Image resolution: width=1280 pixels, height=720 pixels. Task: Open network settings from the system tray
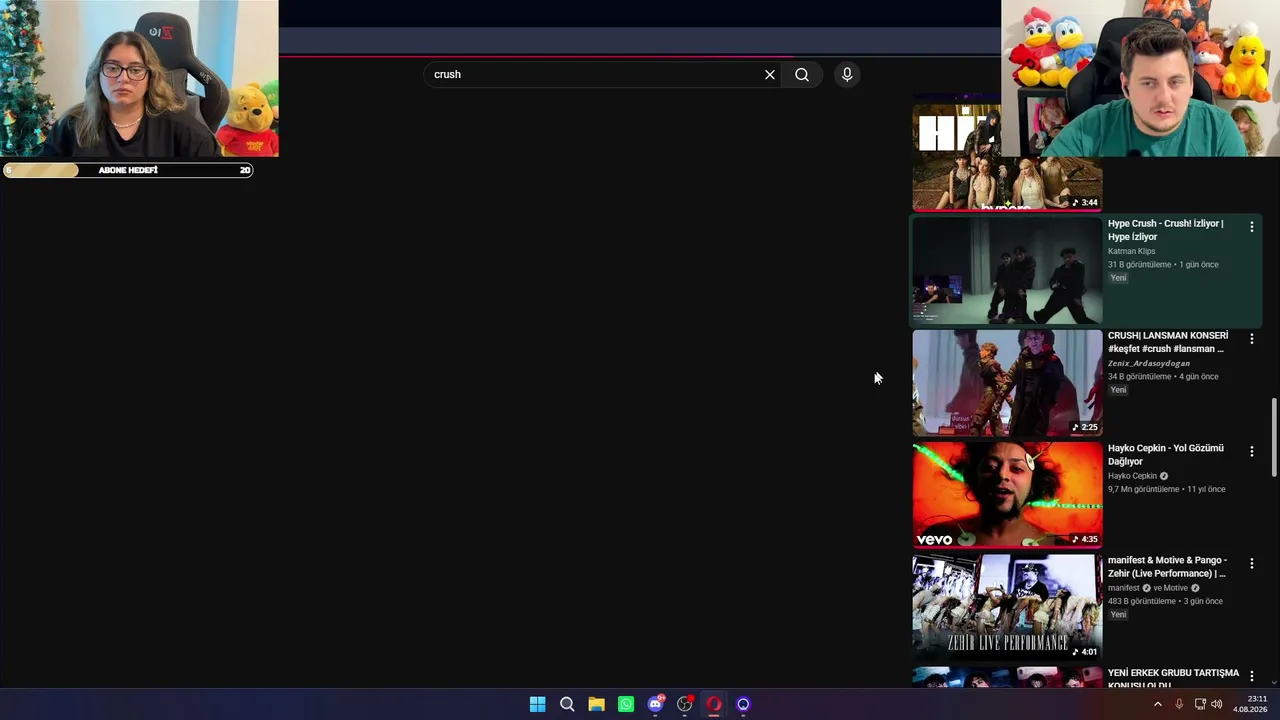tap(1200, 704)
